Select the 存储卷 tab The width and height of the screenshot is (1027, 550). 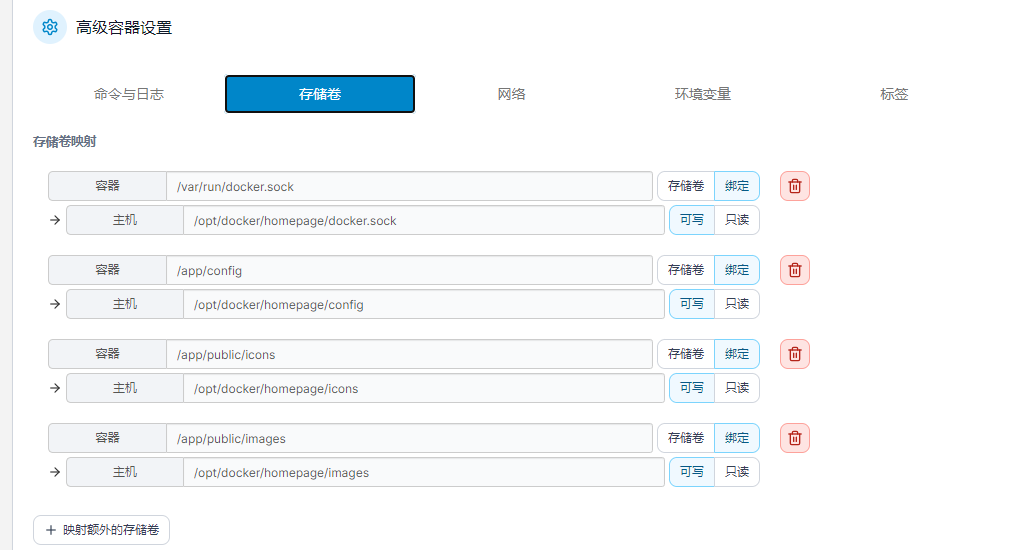pos(320,94)
